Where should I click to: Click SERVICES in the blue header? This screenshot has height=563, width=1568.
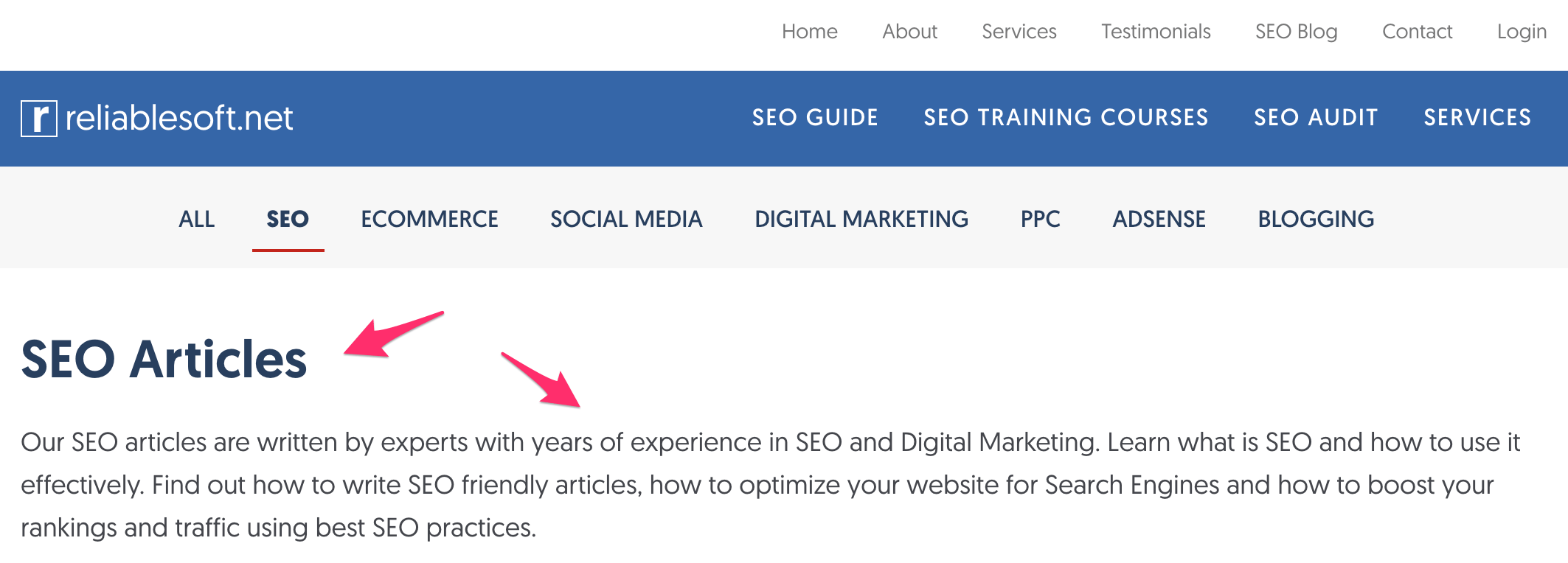click(x=1477, y=118)
